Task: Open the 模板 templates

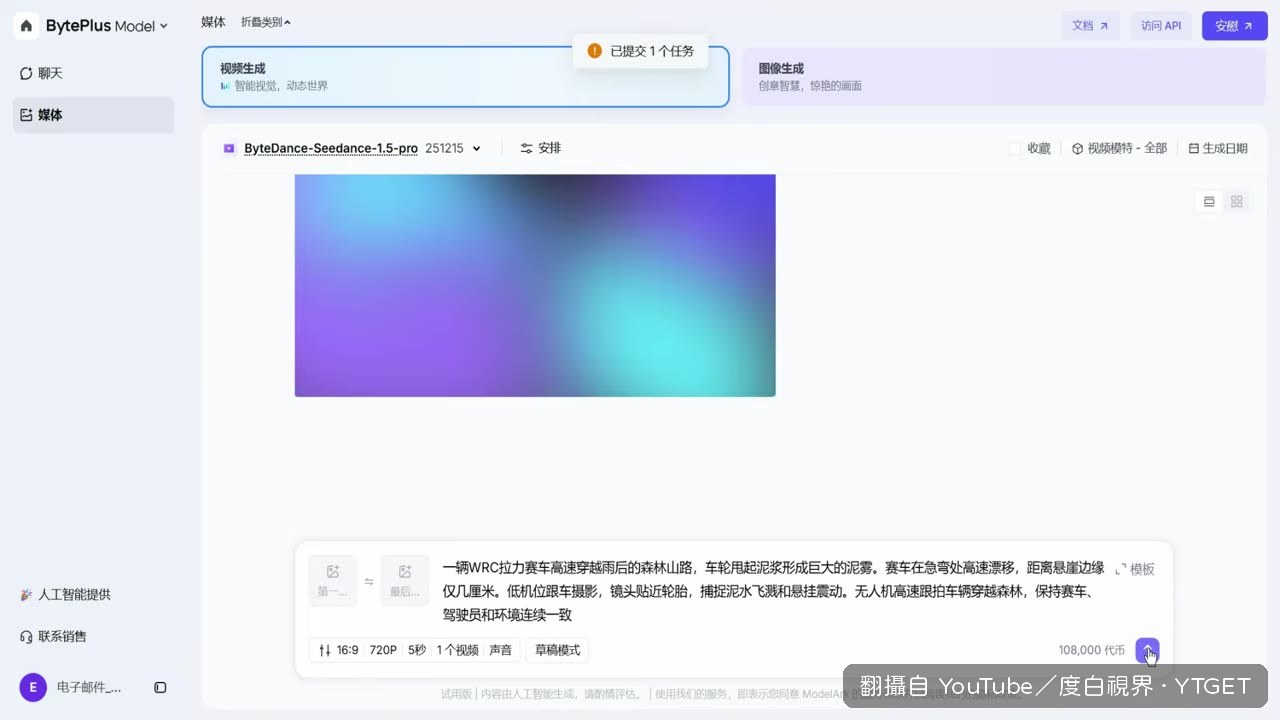Action: click(x=1135, y=569)
